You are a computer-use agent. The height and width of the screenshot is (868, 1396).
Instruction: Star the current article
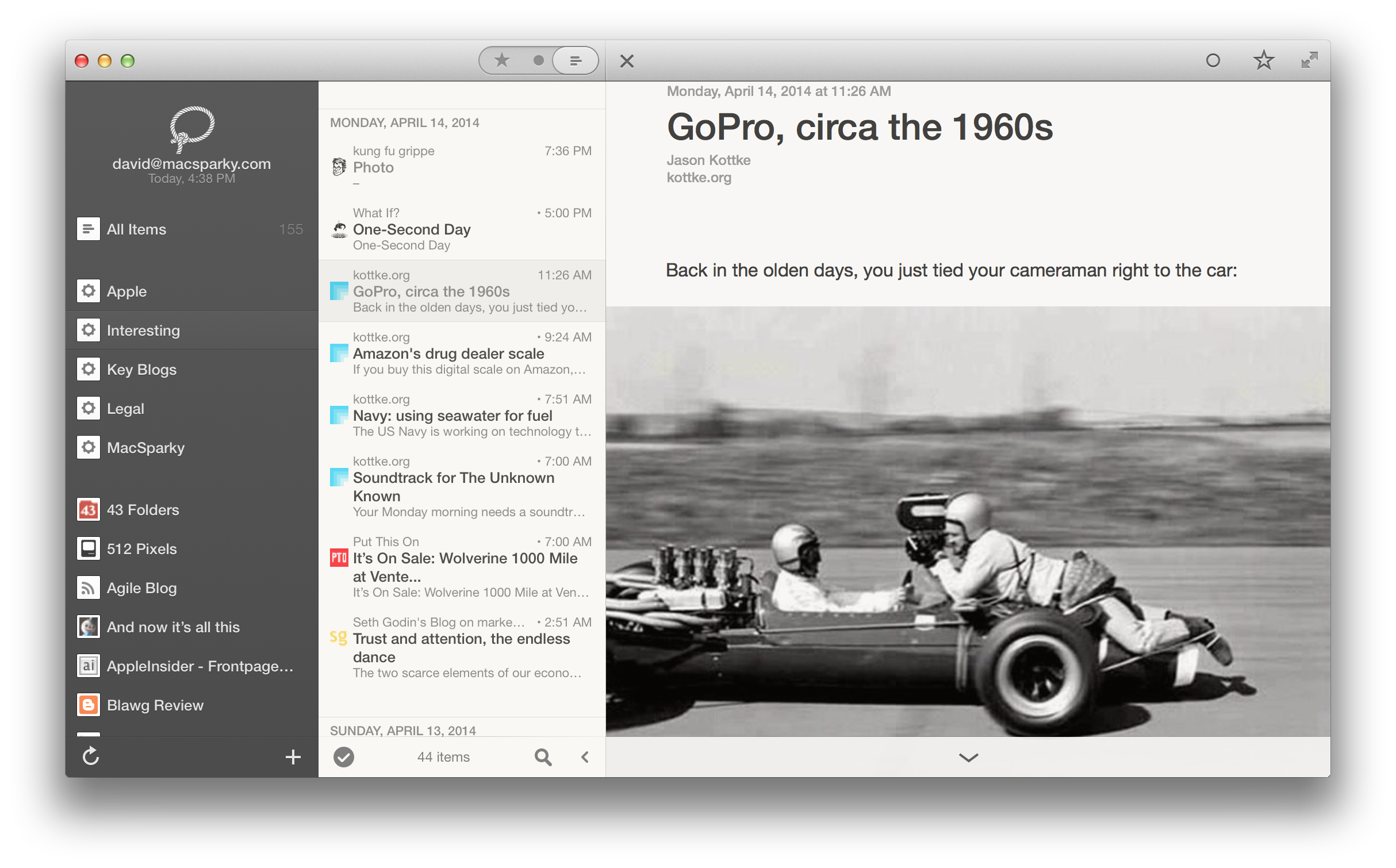(1263, 60)
